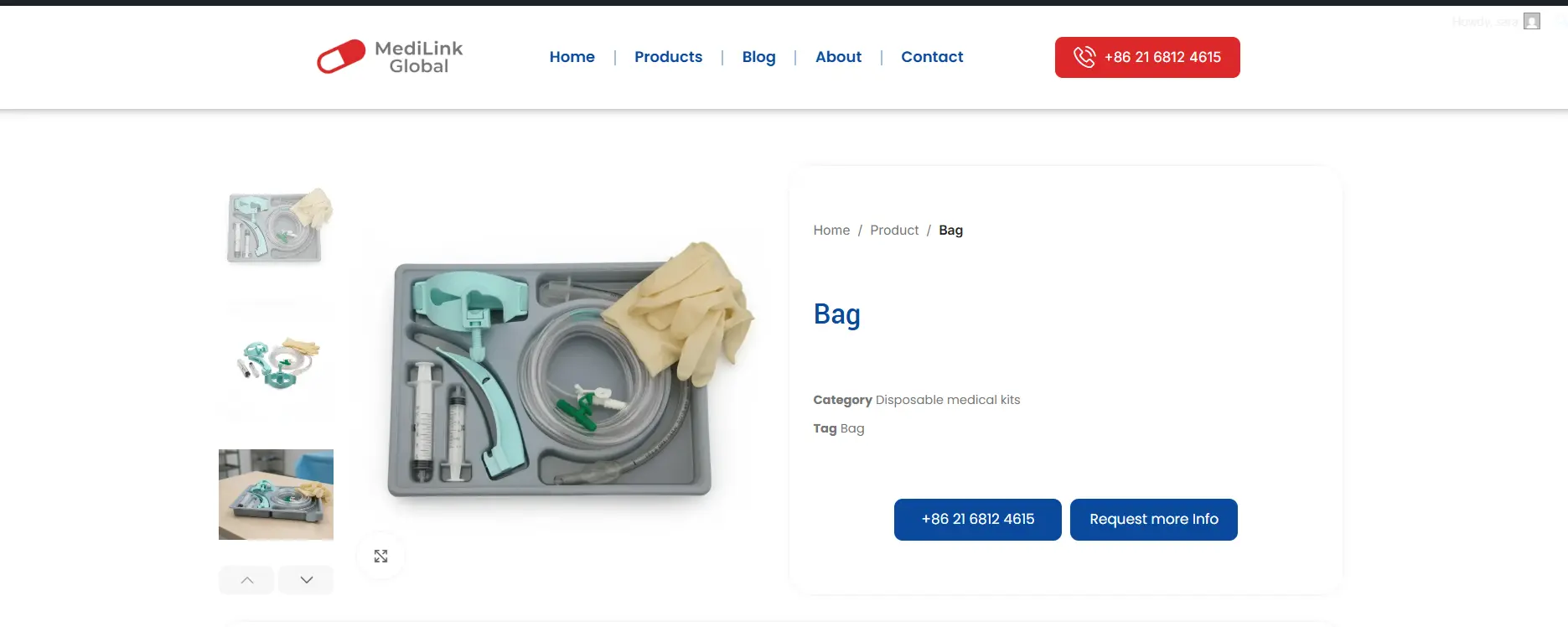Click the phone icon in red header button
Image resolution: width=1568 pixels, height=627 pixels.
tap(1084, 57)
